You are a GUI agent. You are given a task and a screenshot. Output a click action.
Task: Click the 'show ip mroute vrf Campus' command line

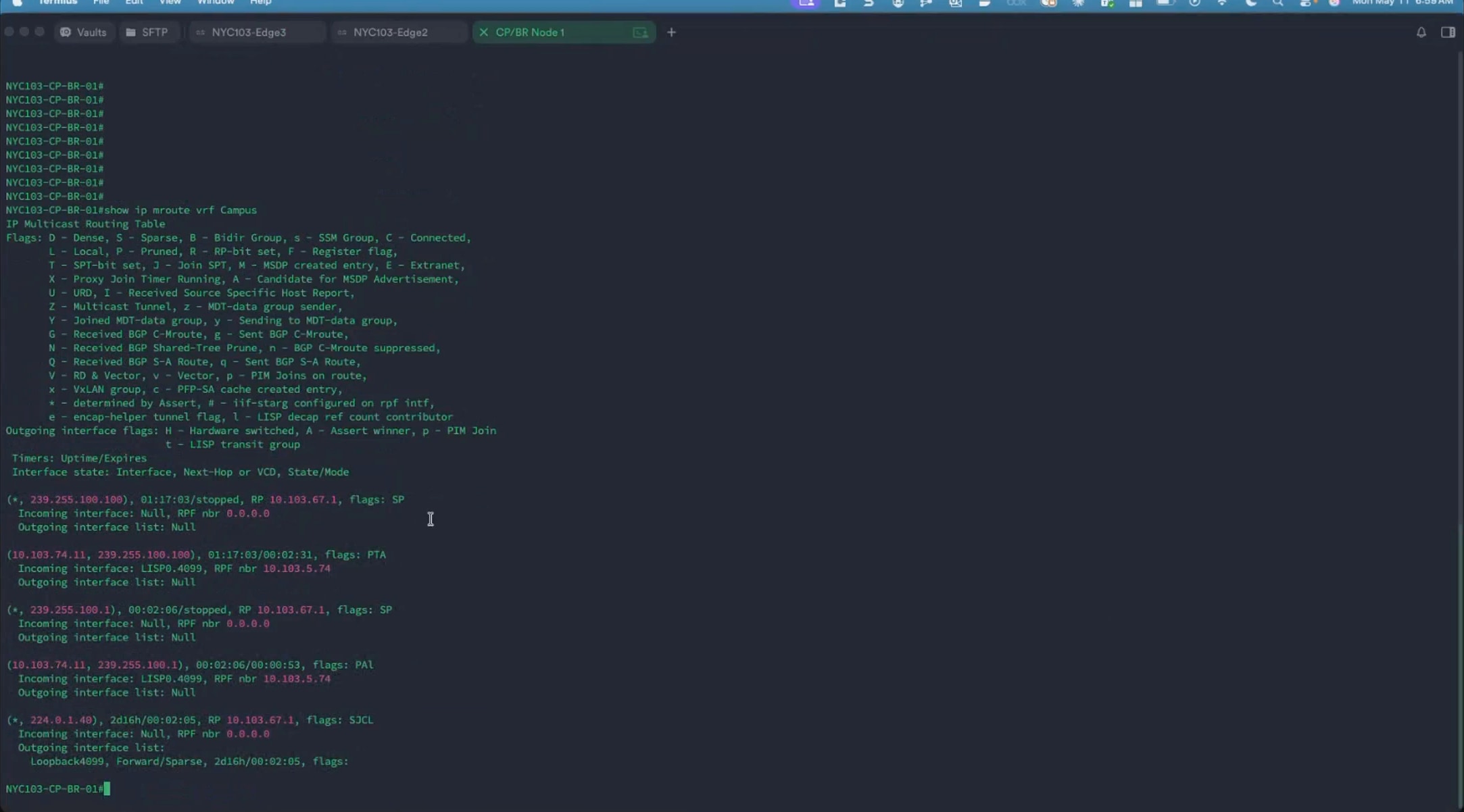(131, 210)
